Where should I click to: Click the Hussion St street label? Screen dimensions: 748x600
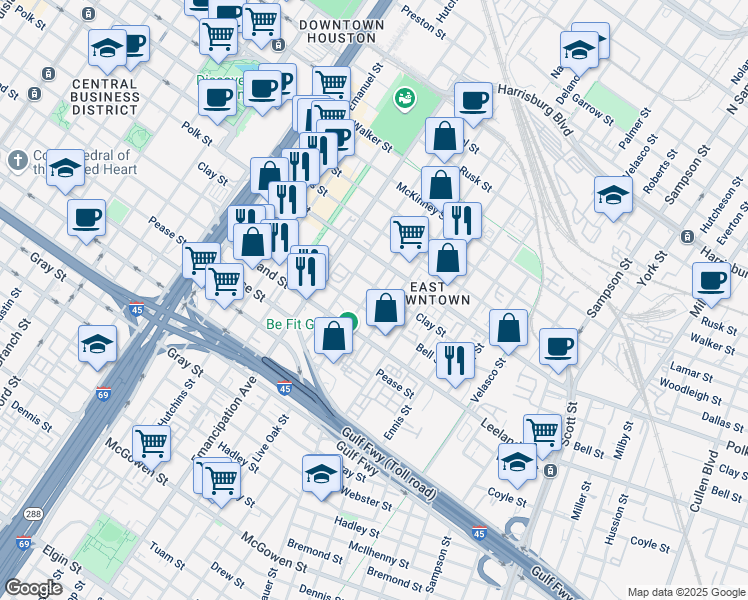pyautogui.click(x=617, y=519)
